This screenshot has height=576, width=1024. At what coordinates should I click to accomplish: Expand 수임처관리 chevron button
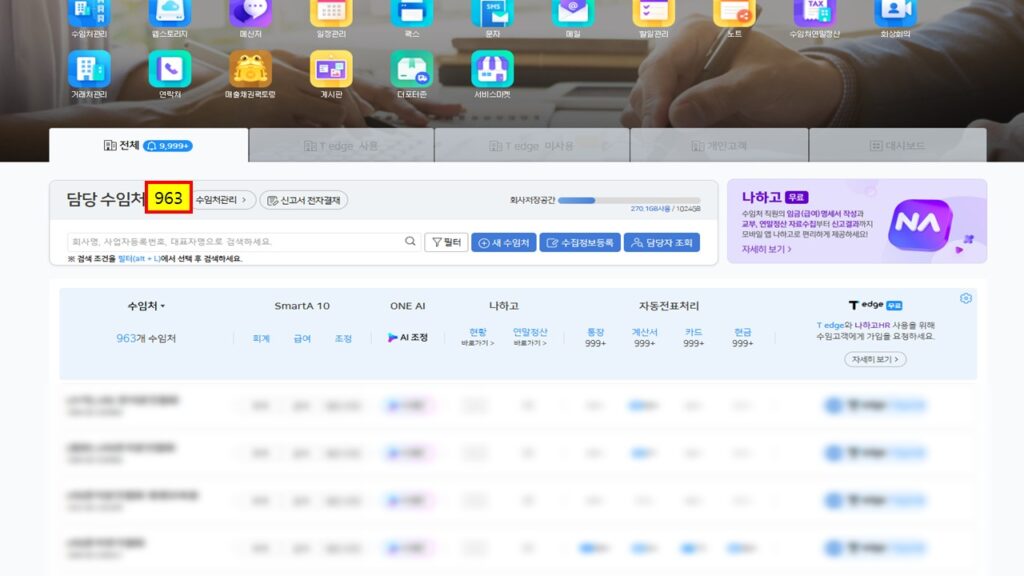click(225, 200)
